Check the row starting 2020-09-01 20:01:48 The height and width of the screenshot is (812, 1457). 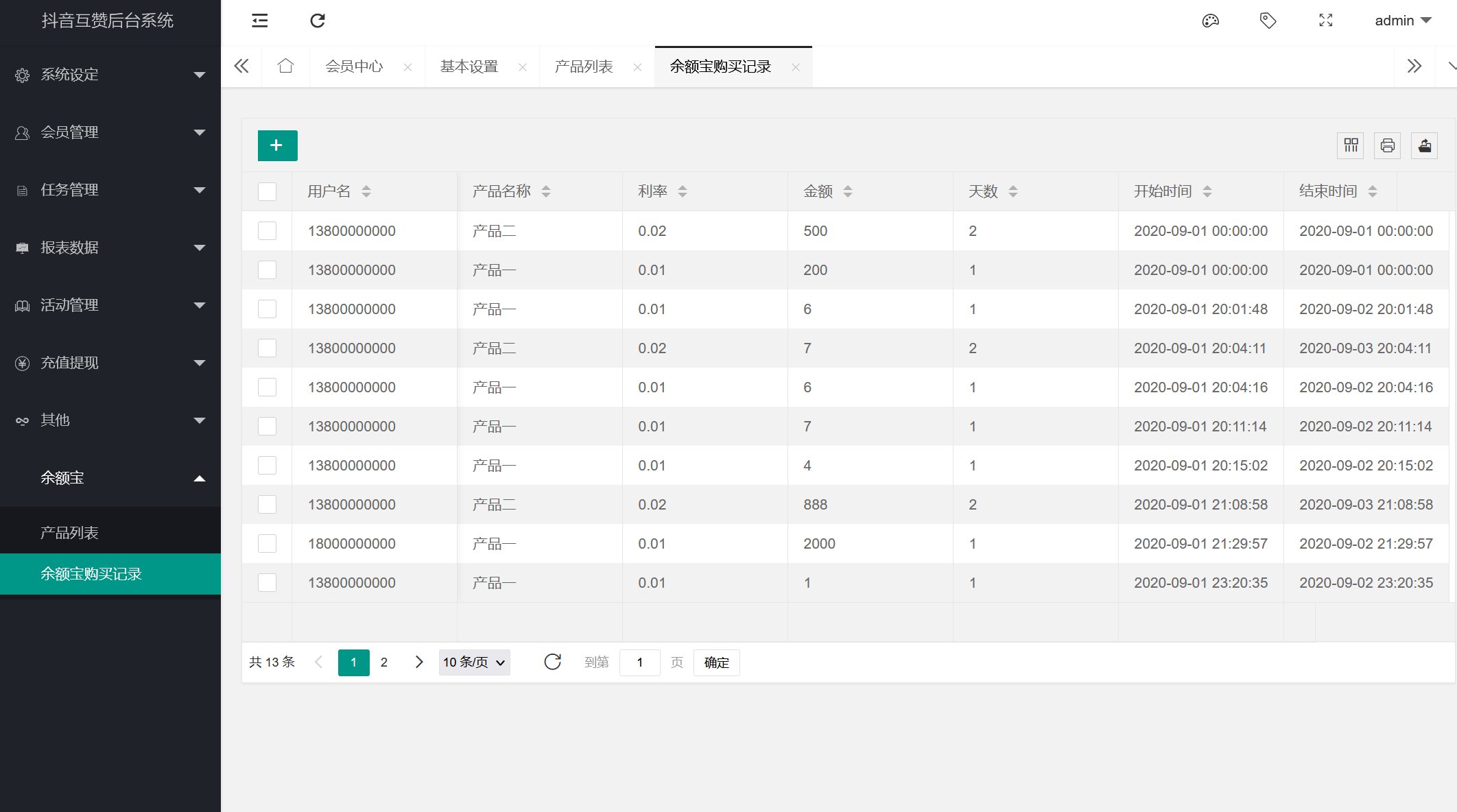(267, 309)
